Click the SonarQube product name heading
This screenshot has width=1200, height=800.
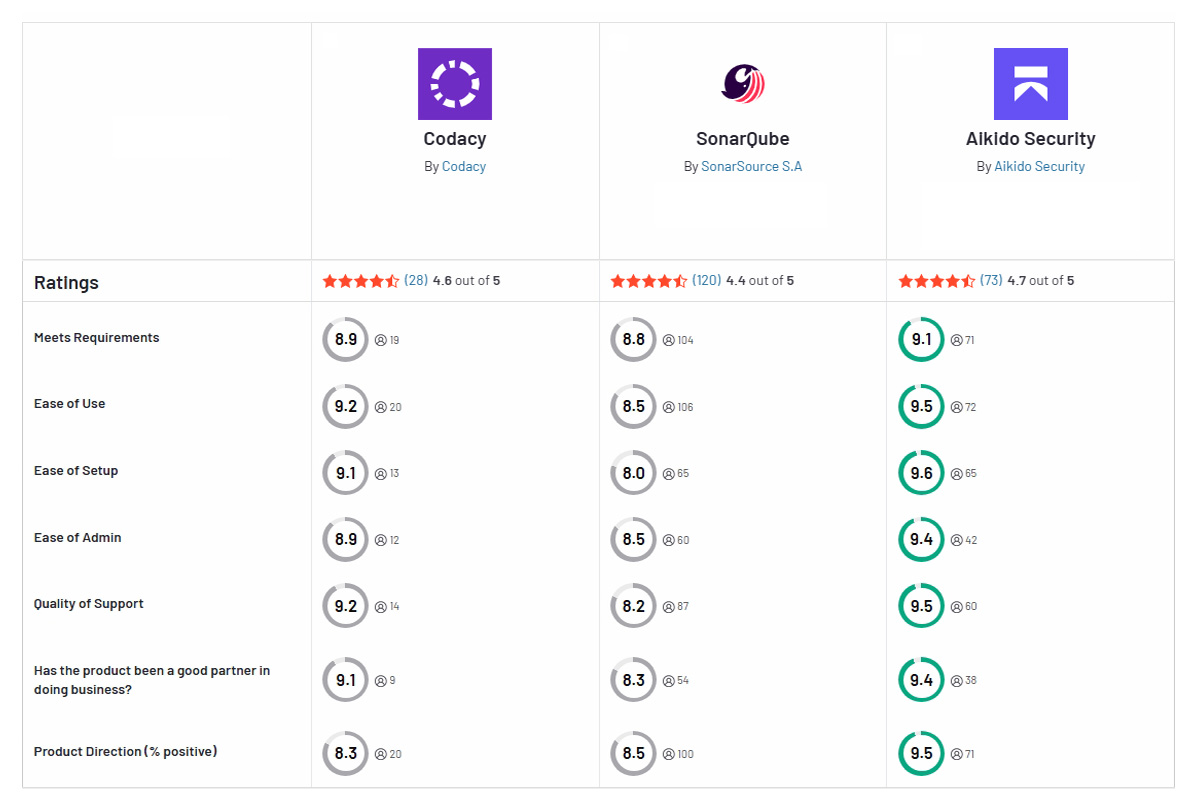click(743, 139)
